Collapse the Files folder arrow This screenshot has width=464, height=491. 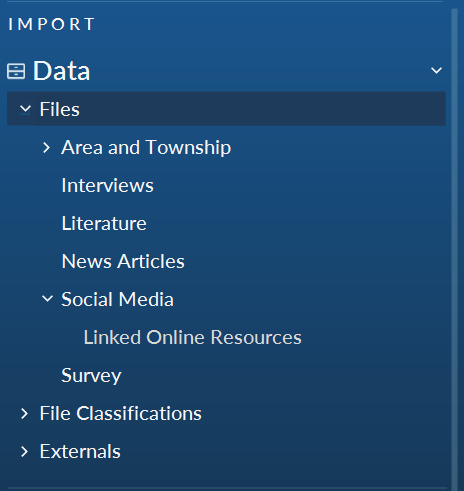point(25,109)
